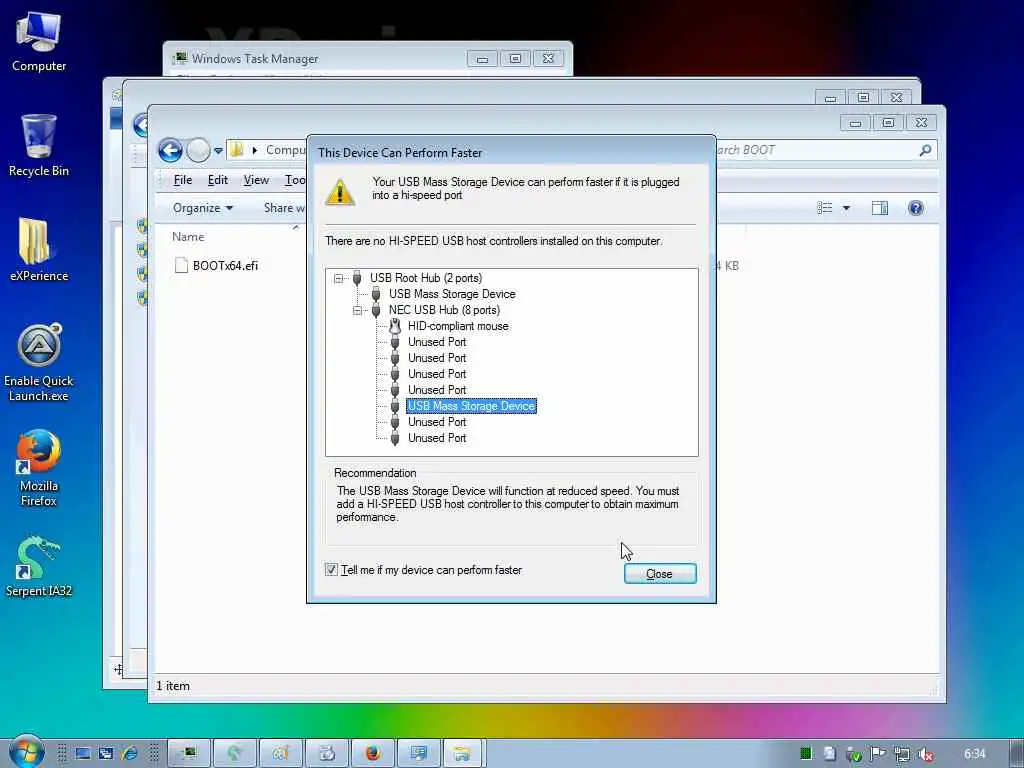The height and width of the screenshot is (768, 1024).
Task: Minimize the Windows Task Manager window
Action: (x=482, y=59)
